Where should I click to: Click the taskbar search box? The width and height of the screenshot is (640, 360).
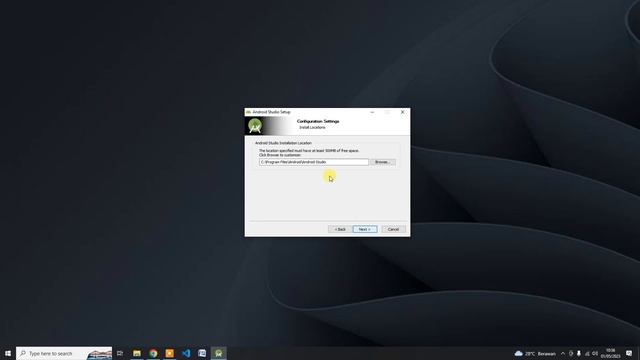[64, 353]
